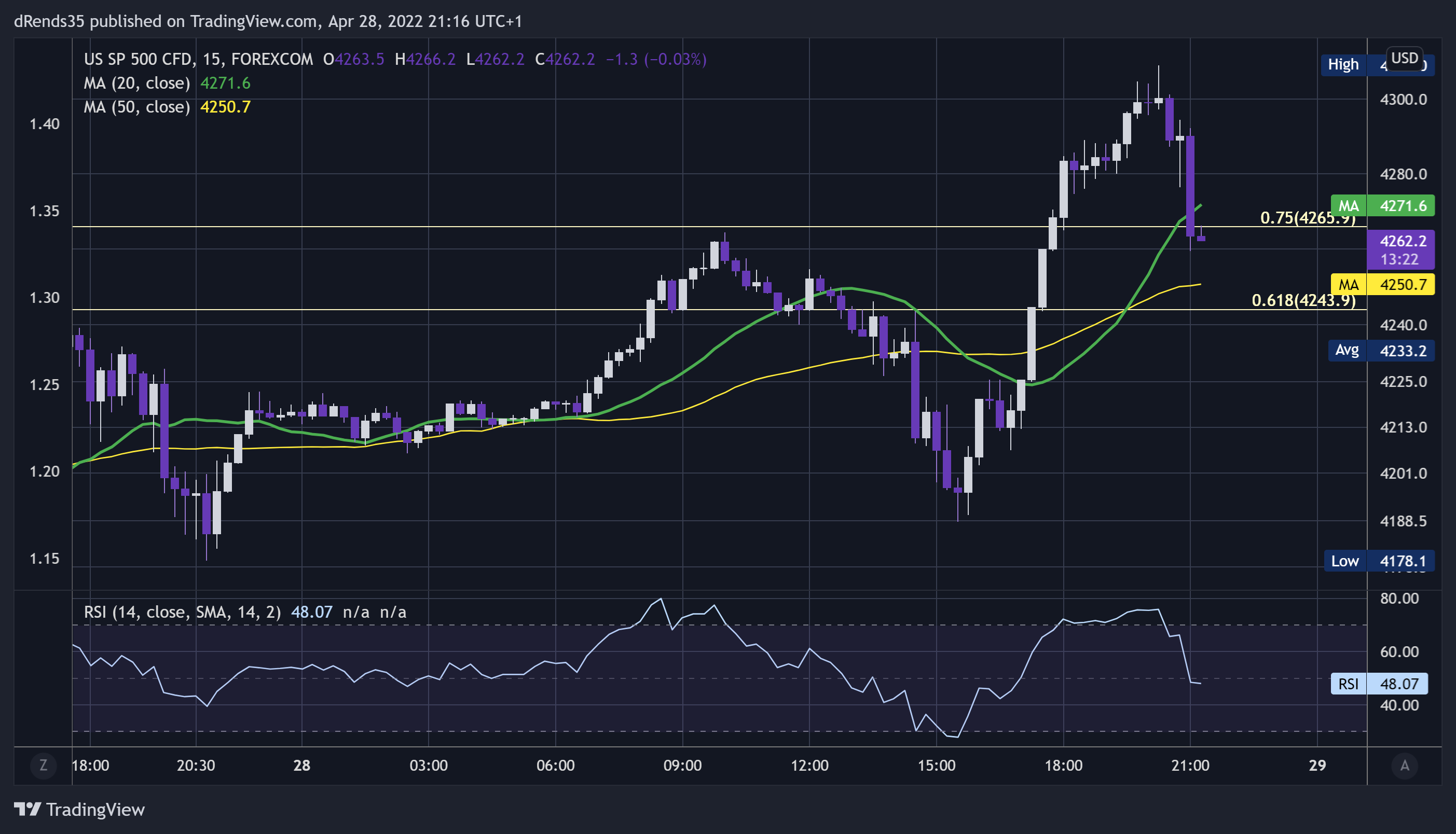Screen dimensions: 1456x834
Task: Click the 1.35 left scale label
Action: (x=45, y=212)
